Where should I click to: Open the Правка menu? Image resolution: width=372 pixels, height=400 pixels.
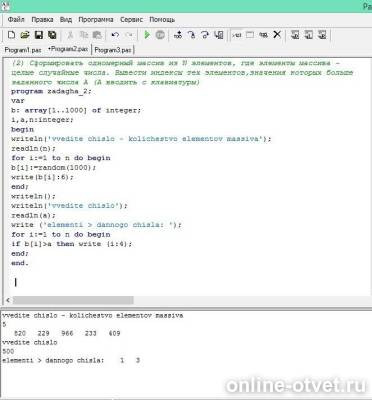[42, 19]
